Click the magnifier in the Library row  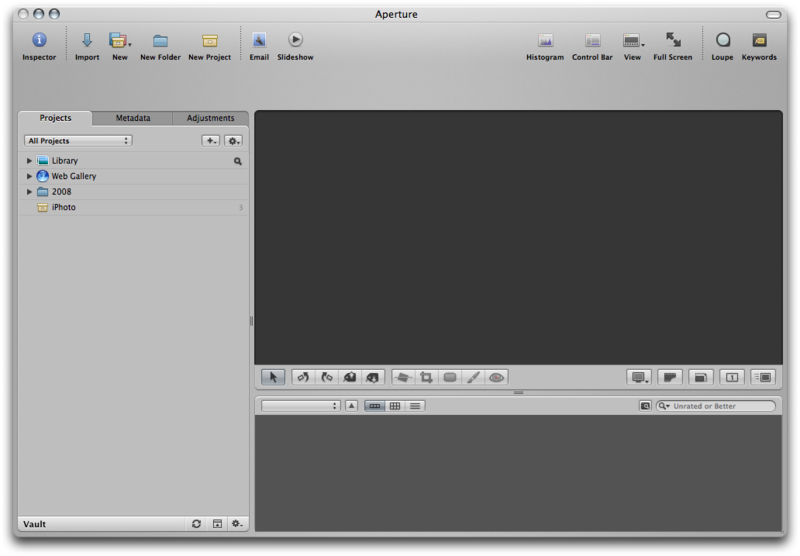click(x=238, y=161)
